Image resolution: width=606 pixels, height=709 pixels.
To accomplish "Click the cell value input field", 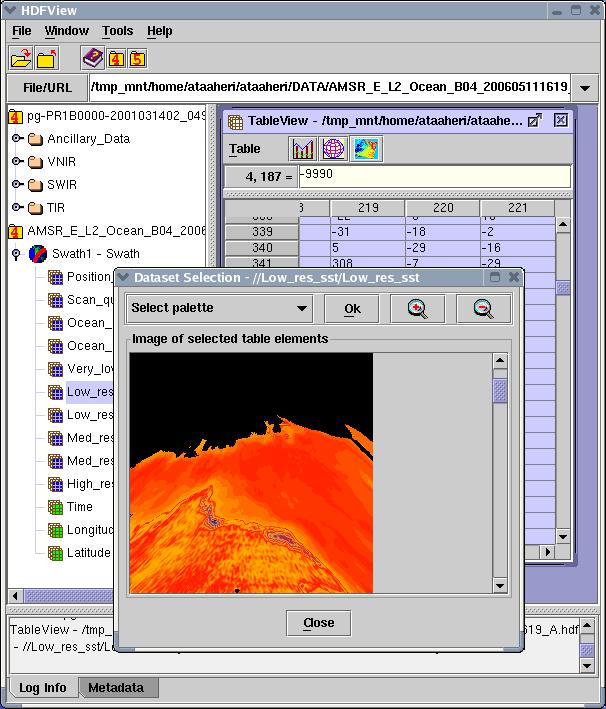I will point(434,176).
